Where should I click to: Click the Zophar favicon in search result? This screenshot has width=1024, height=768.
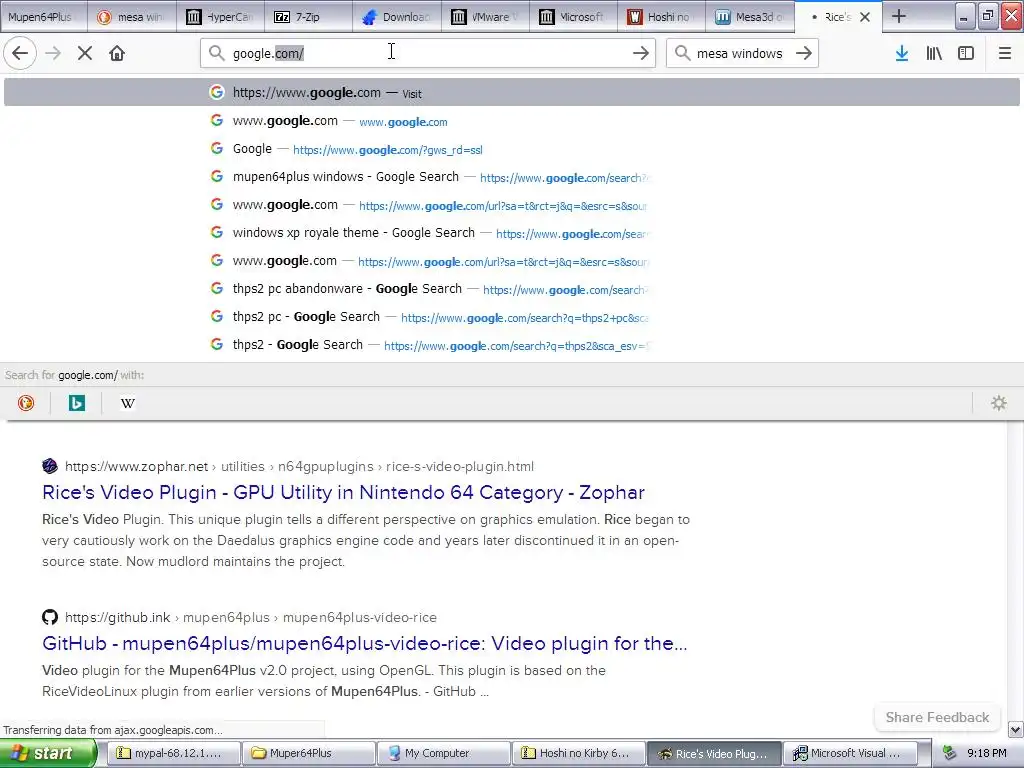point(50,466)
